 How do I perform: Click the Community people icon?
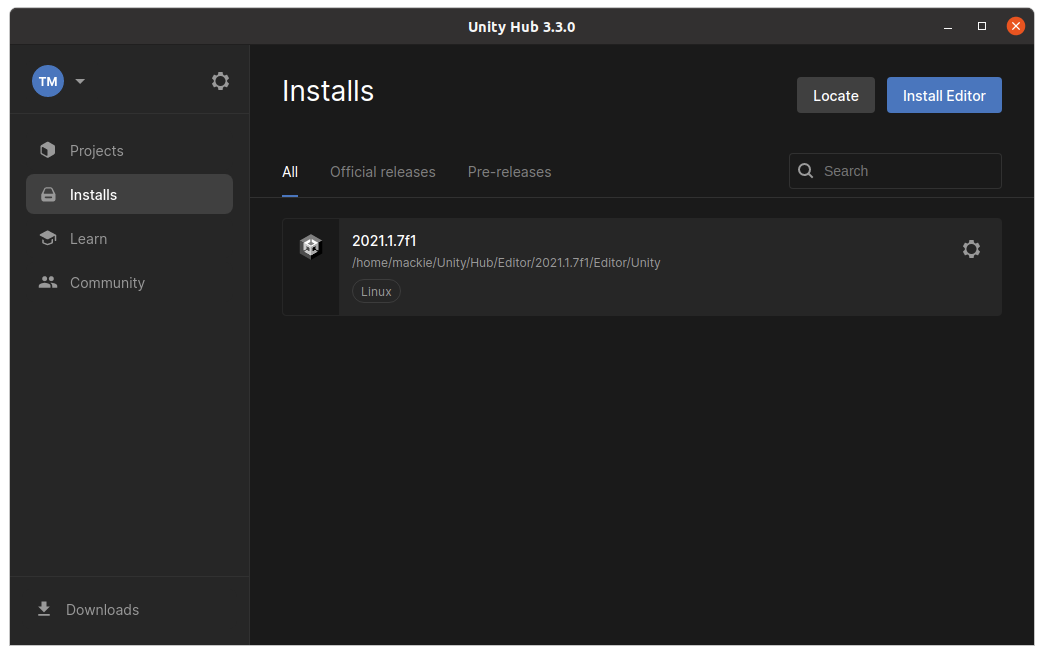click(48, 282)
